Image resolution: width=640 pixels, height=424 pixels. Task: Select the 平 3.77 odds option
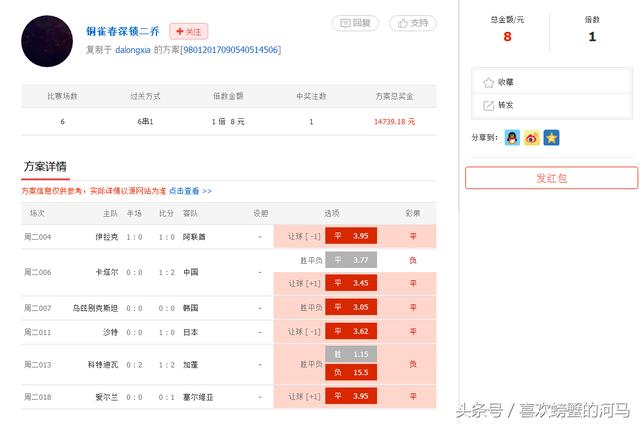point(350,260)
